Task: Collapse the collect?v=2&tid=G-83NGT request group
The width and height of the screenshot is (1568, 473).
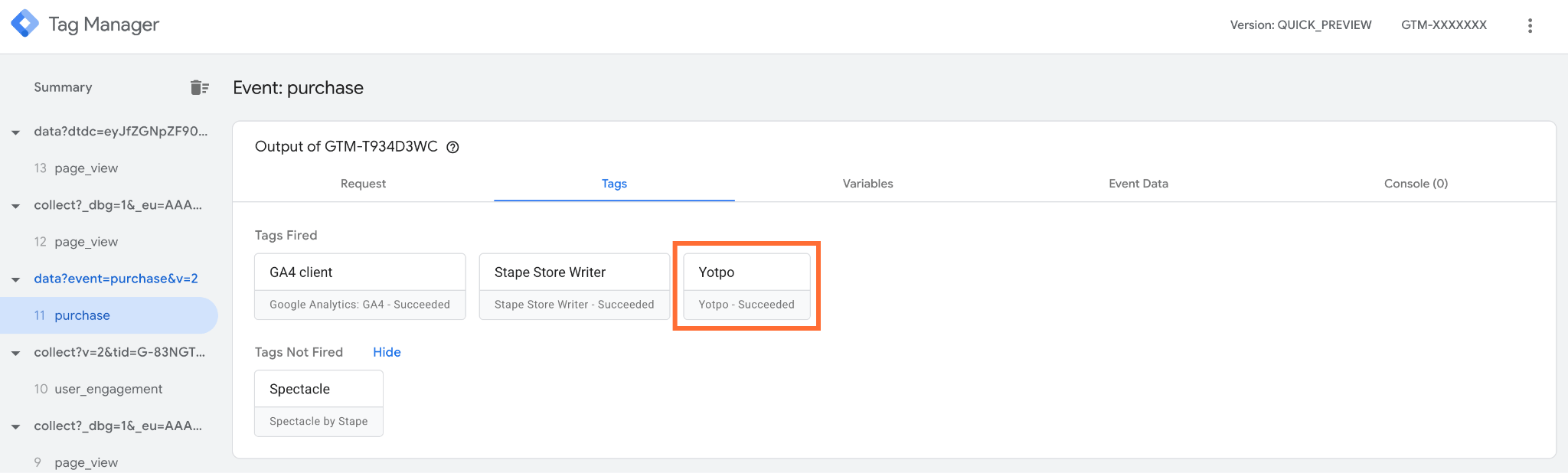Action: tap(15, 353)
